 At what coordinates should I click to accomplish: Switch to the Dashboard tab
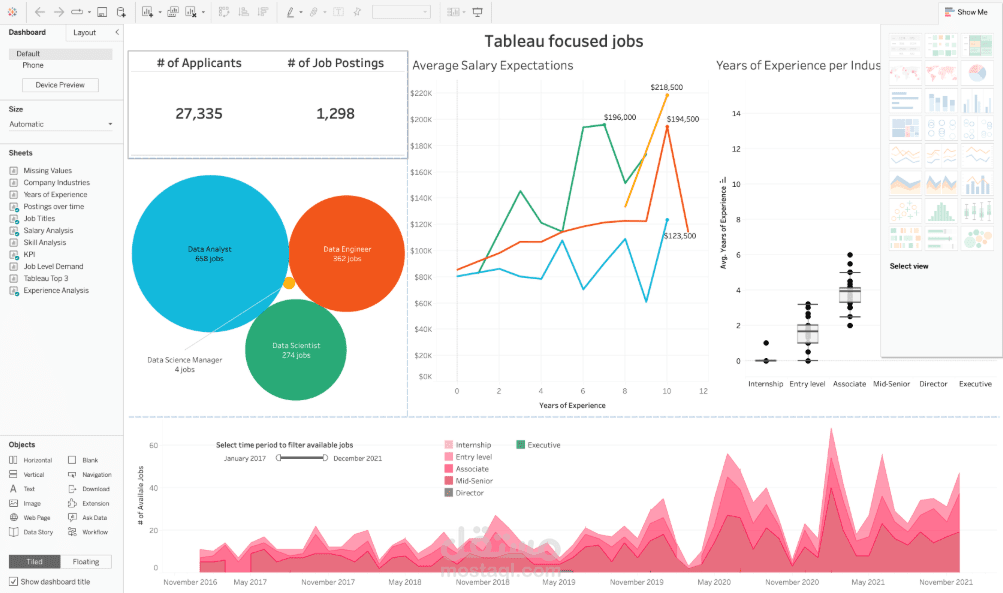28,32
